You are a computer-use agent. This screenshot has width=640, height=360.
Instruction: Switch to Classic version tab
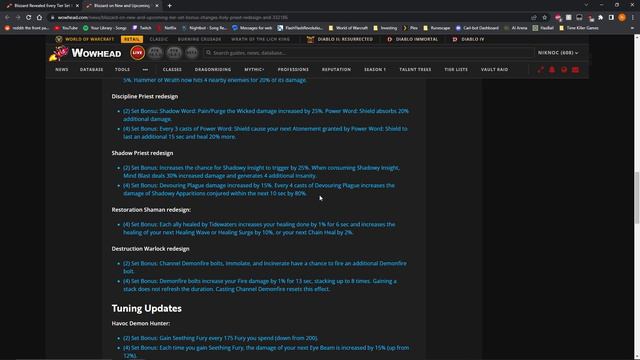(x=159, y=39)
